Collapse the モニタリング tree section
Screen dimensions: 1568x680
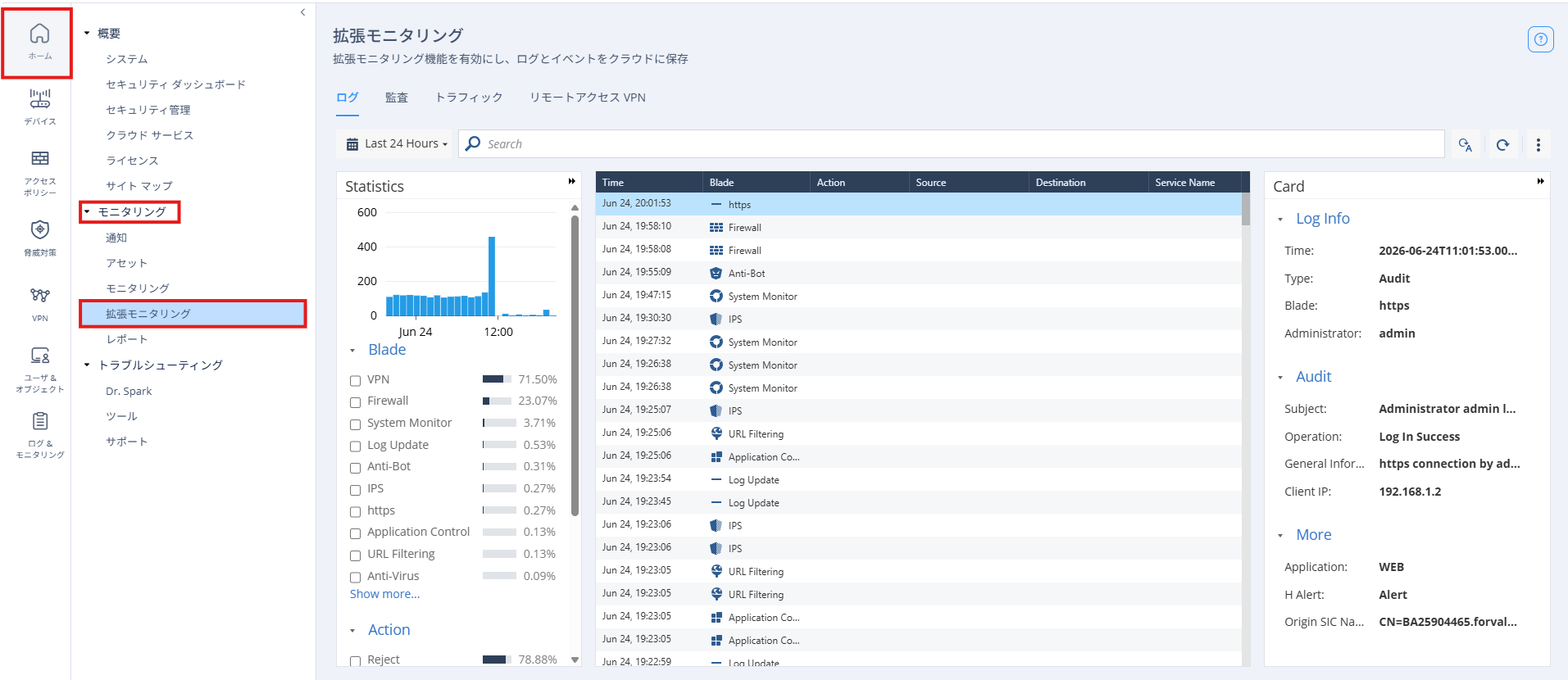(x=87, y=211)
